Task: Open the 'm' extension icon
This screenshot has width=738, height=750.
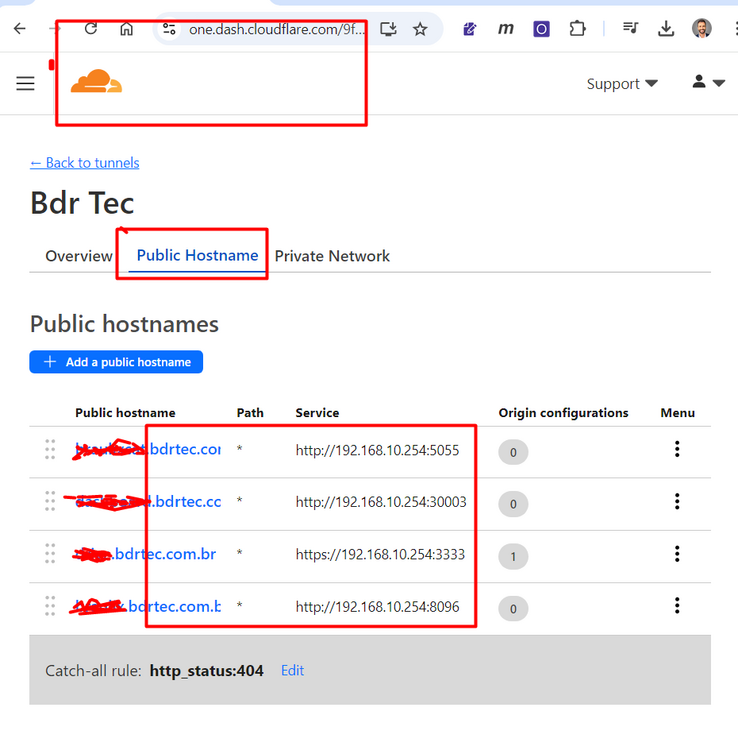Action: click(506, 29)
